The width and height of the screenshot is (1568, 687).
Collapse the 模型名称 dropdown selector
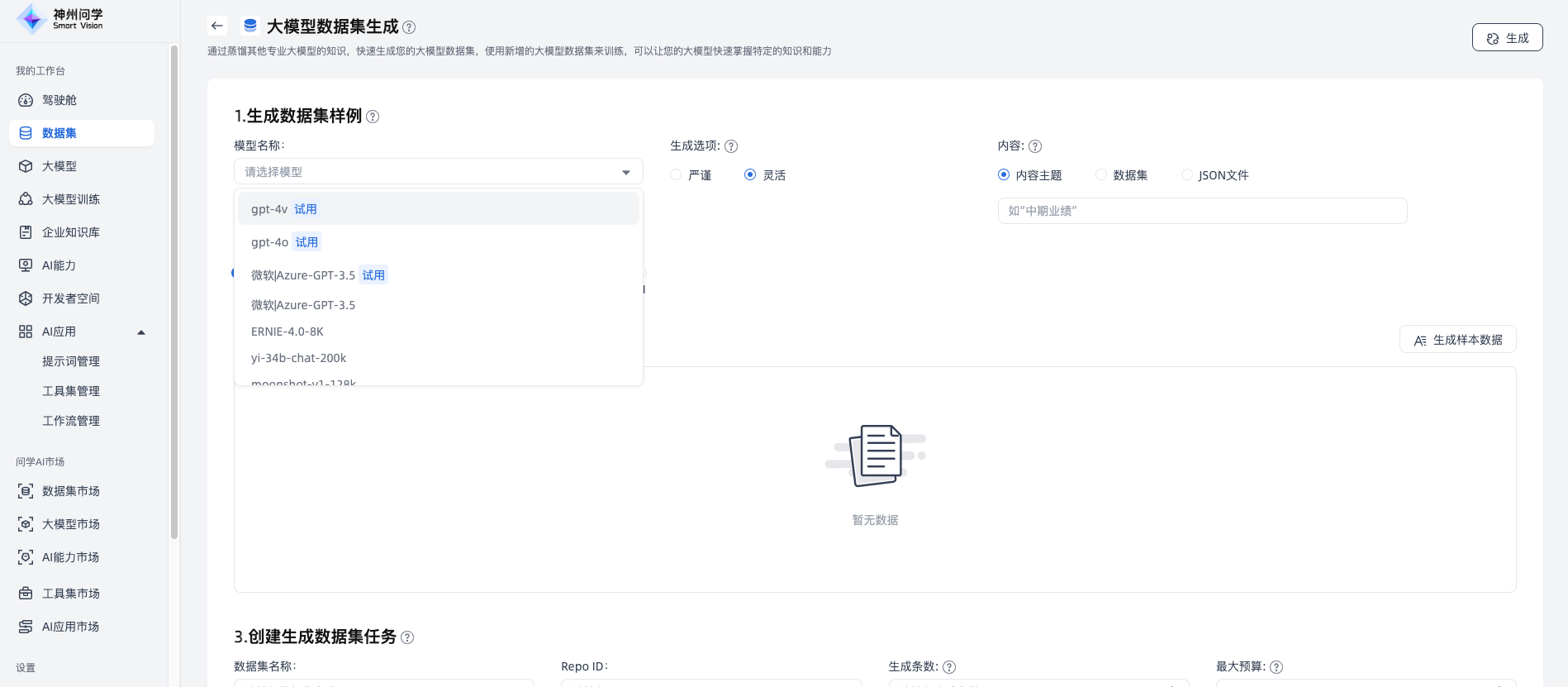tap(625, 172)
